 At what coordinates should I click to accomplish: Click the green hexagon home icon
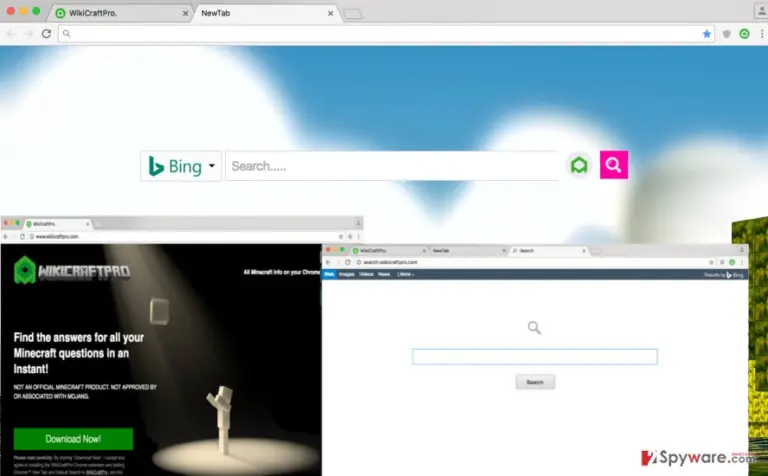tap(579, 165)
